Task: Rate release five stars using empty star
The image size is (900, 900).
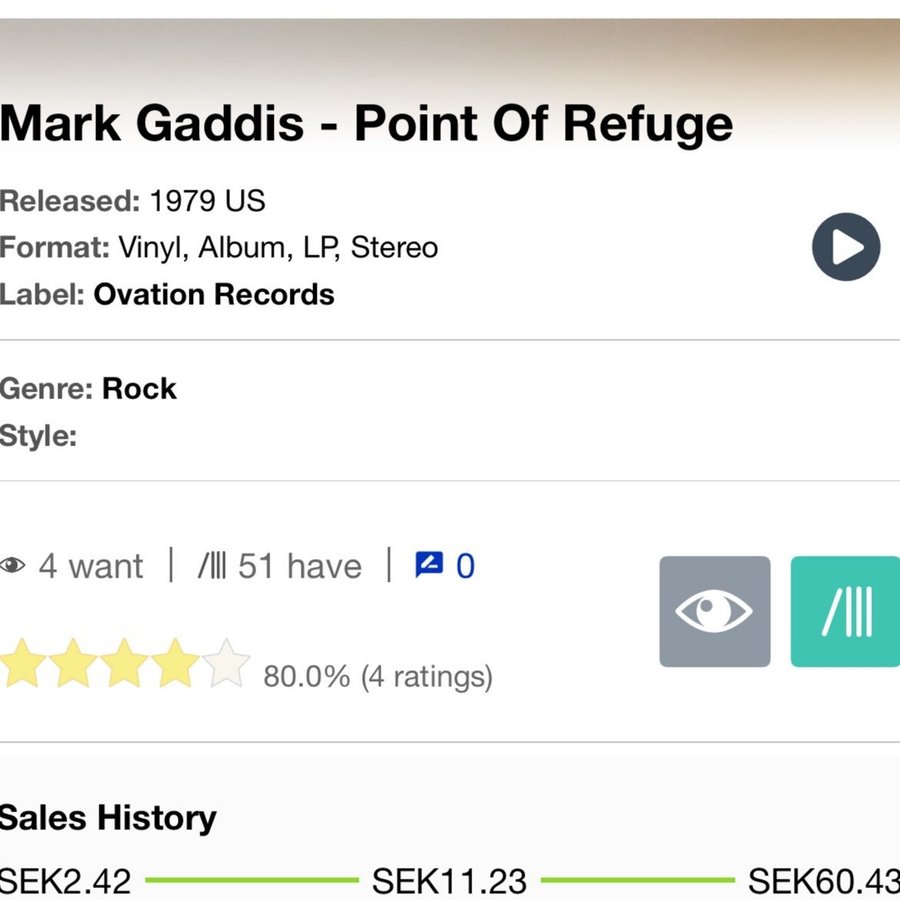Action: point(226,663)
